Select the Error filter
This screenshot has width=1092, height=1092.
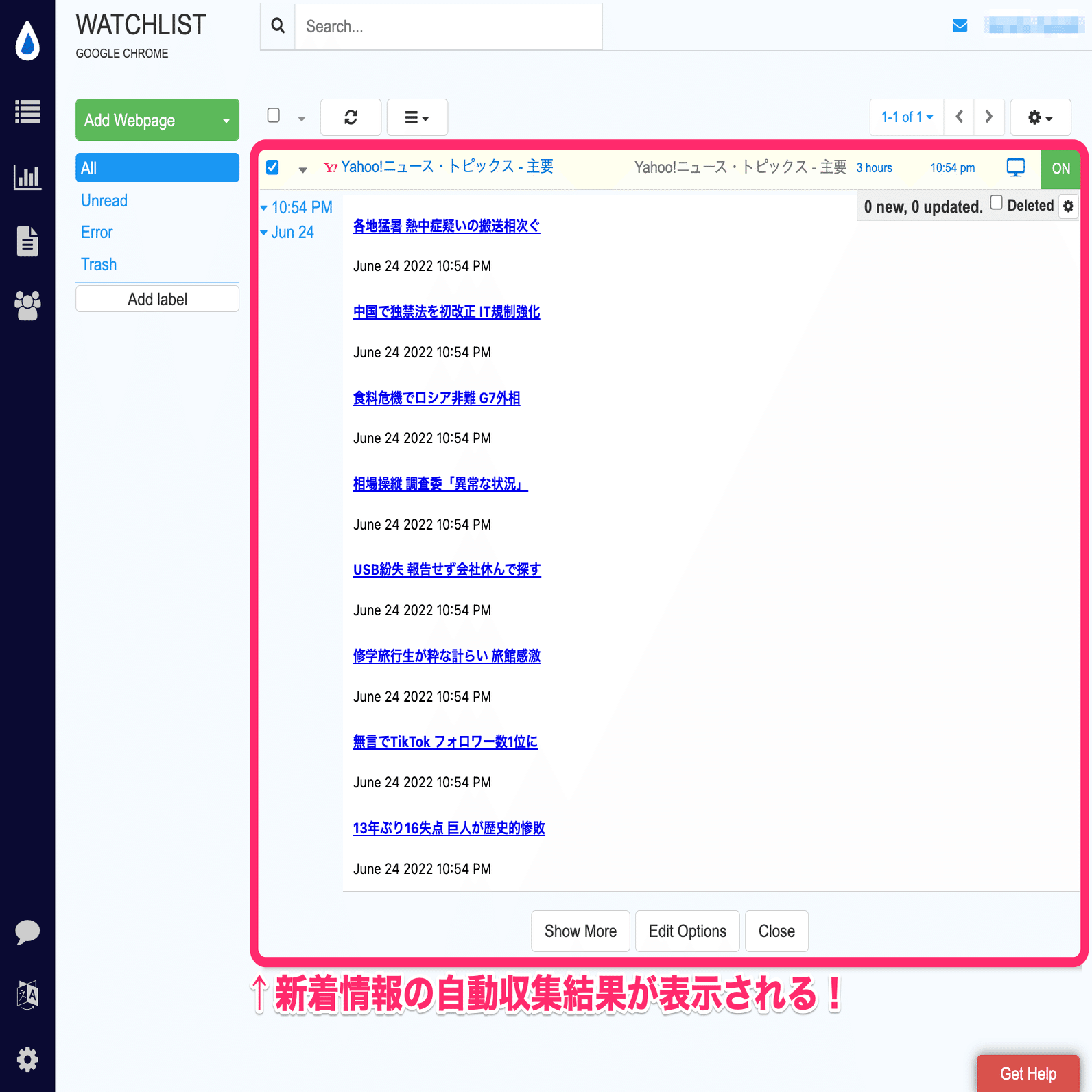pyautogui.click(x=97, y=232)
